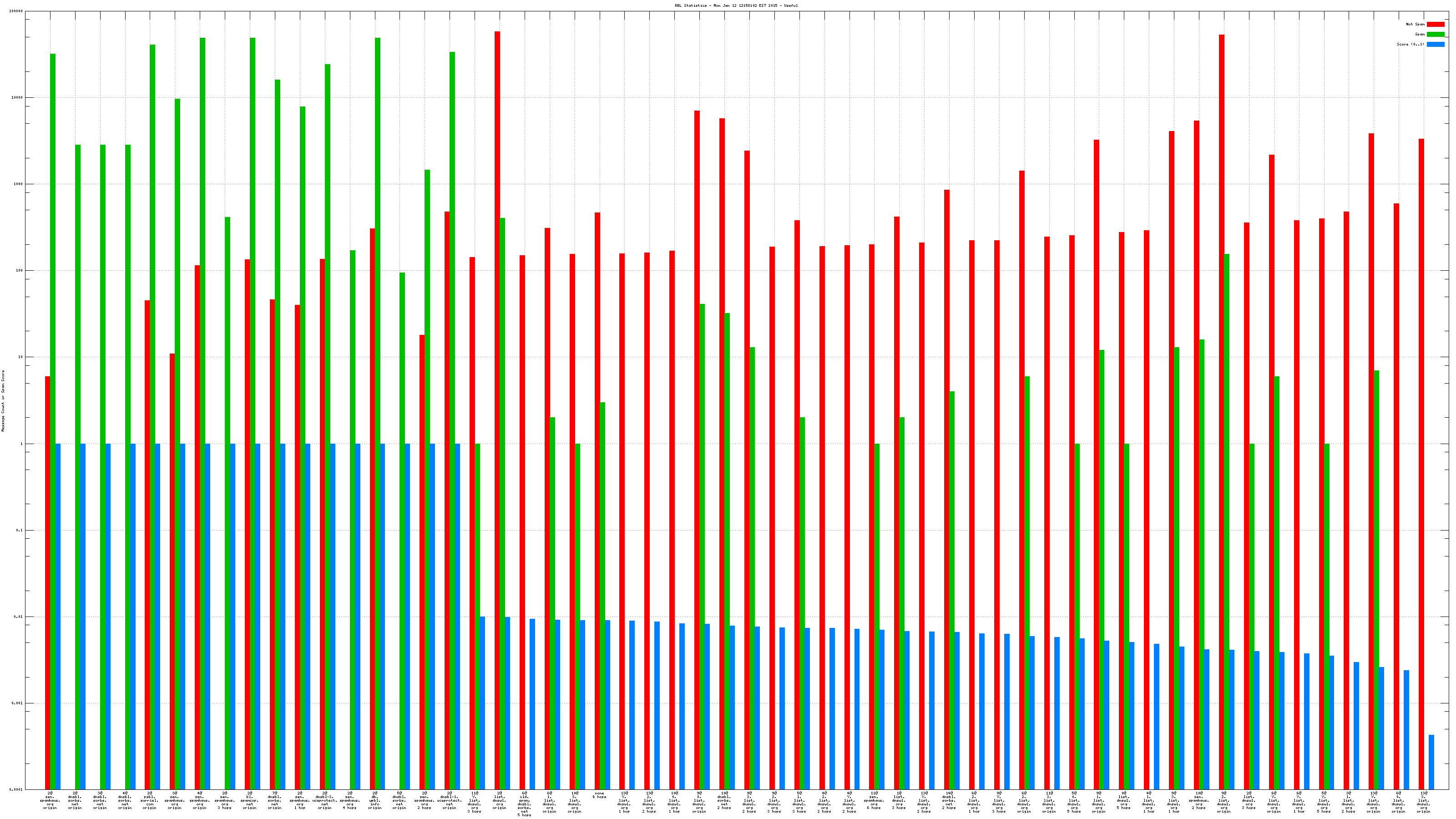Click the rightmost x-axis category label

click(1423, 803)
